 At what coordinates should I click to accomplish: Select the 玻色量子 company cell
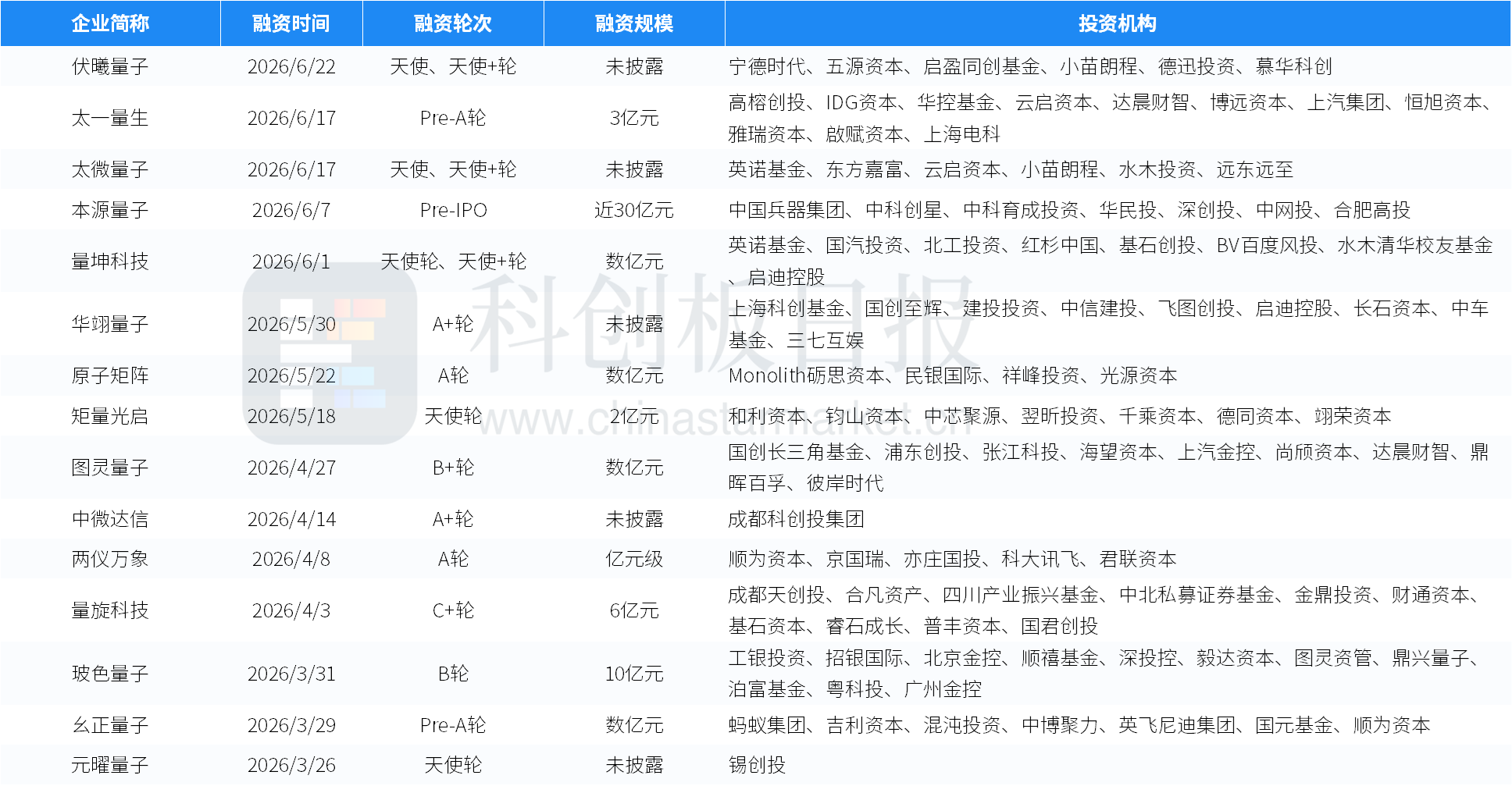tap(110, 674)
